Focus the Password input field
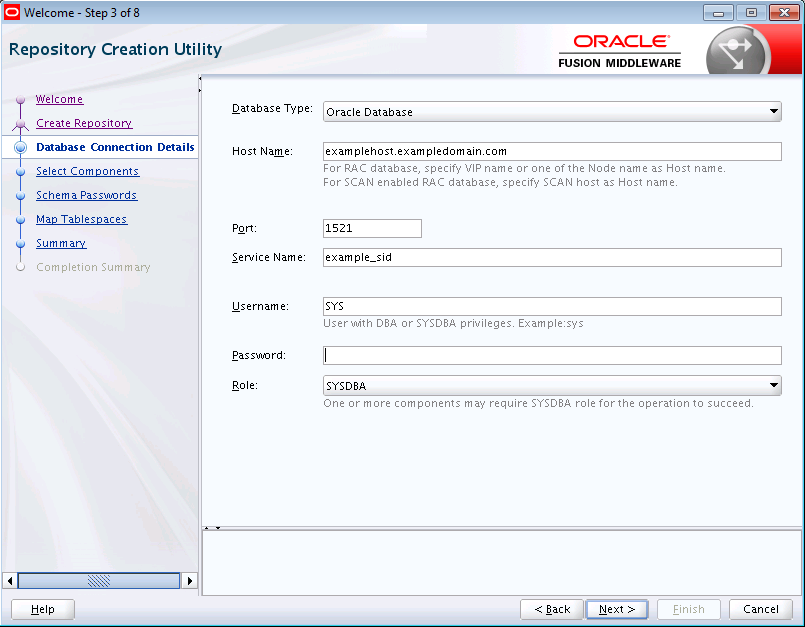The image size is (805, 627). (x=551, y=355)
